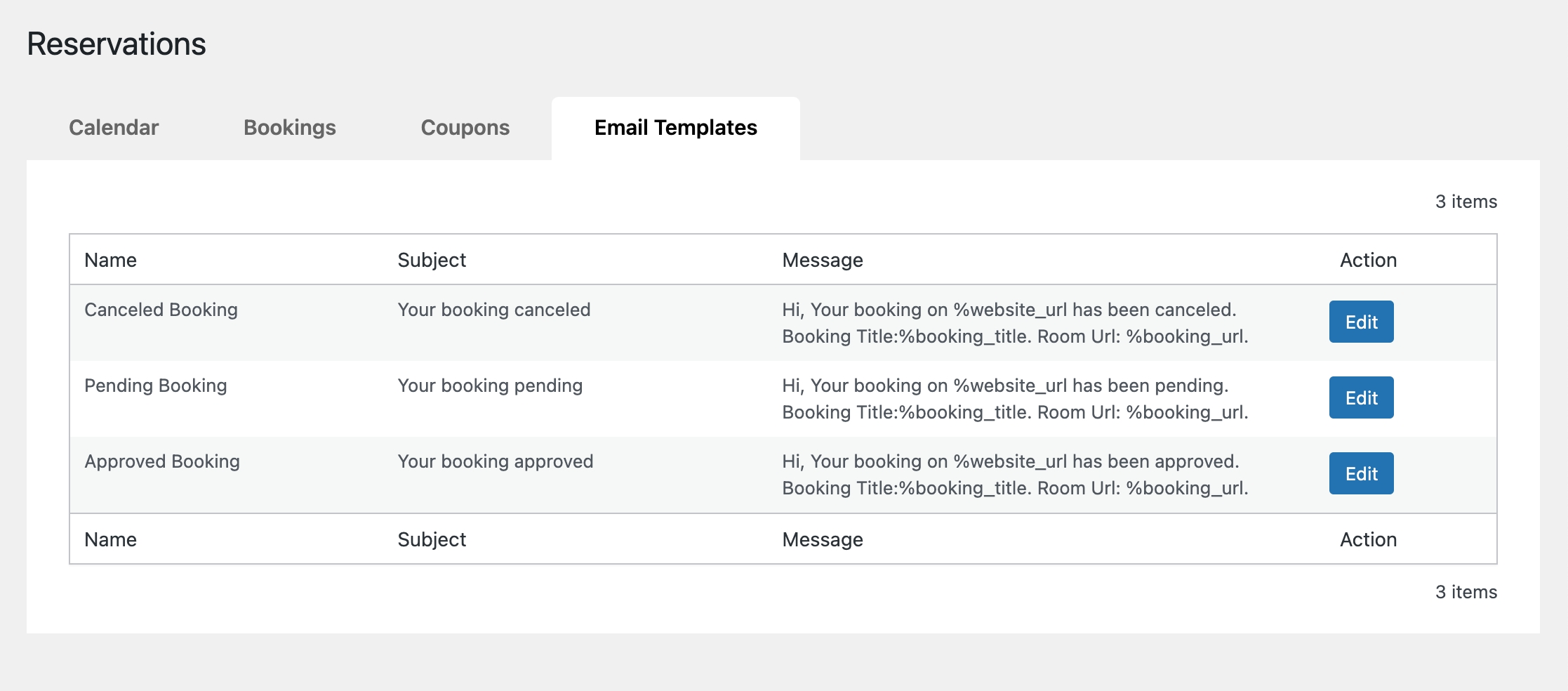Click the '3 items' count above table

coord(1466,202)
